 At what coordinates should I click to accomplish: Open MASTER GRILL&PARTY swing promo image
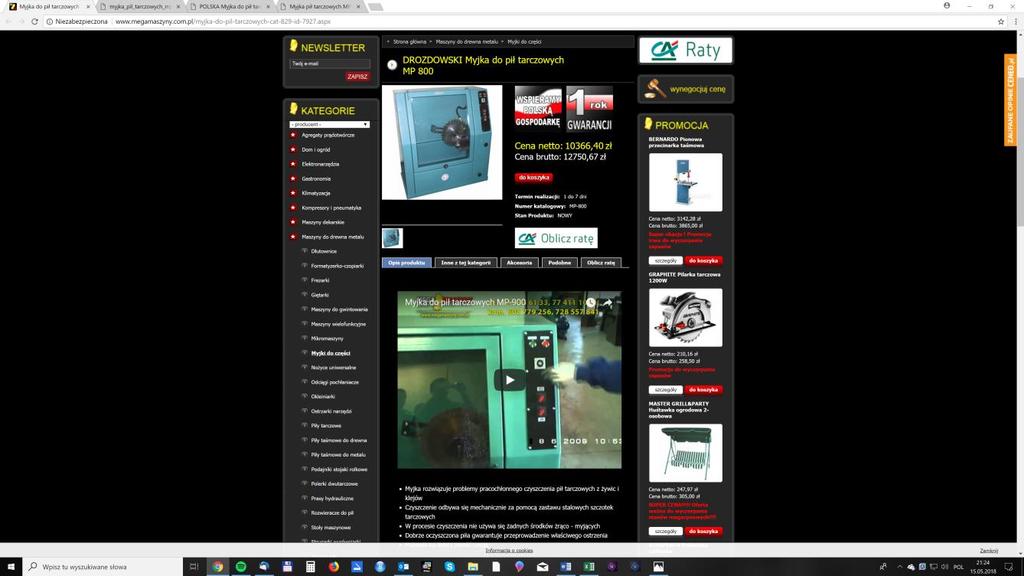tap(685, 453)
